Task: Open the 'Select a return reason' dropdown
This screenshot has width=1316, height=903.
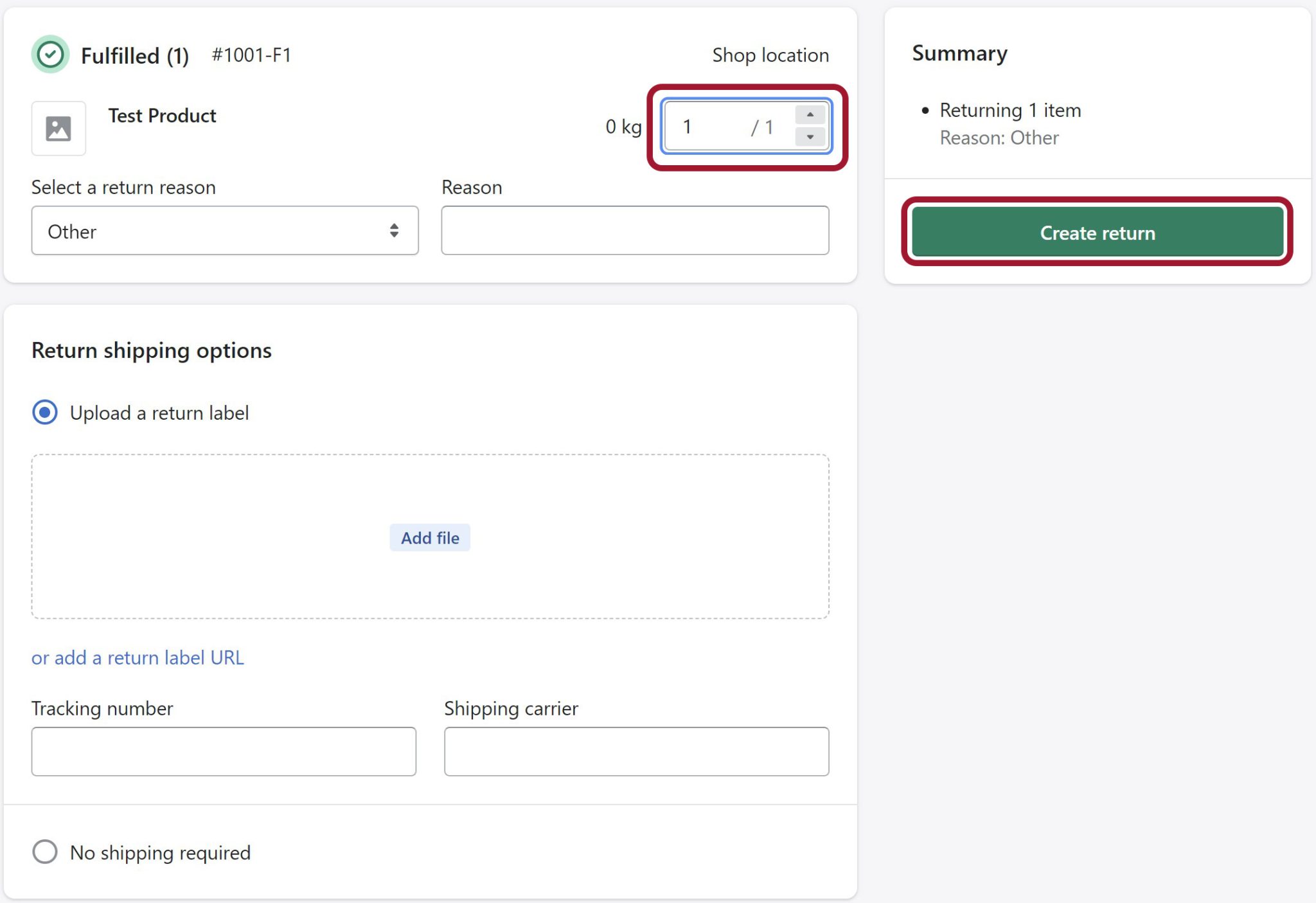Action: pyautogui.click(x=225, y=231)
